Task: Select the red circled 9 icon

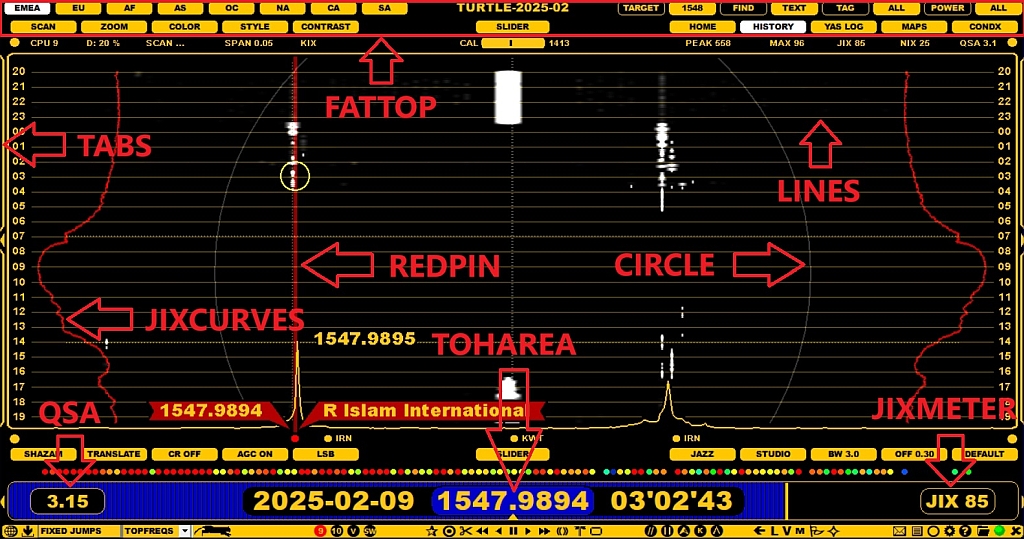Action: coord(320,531)
